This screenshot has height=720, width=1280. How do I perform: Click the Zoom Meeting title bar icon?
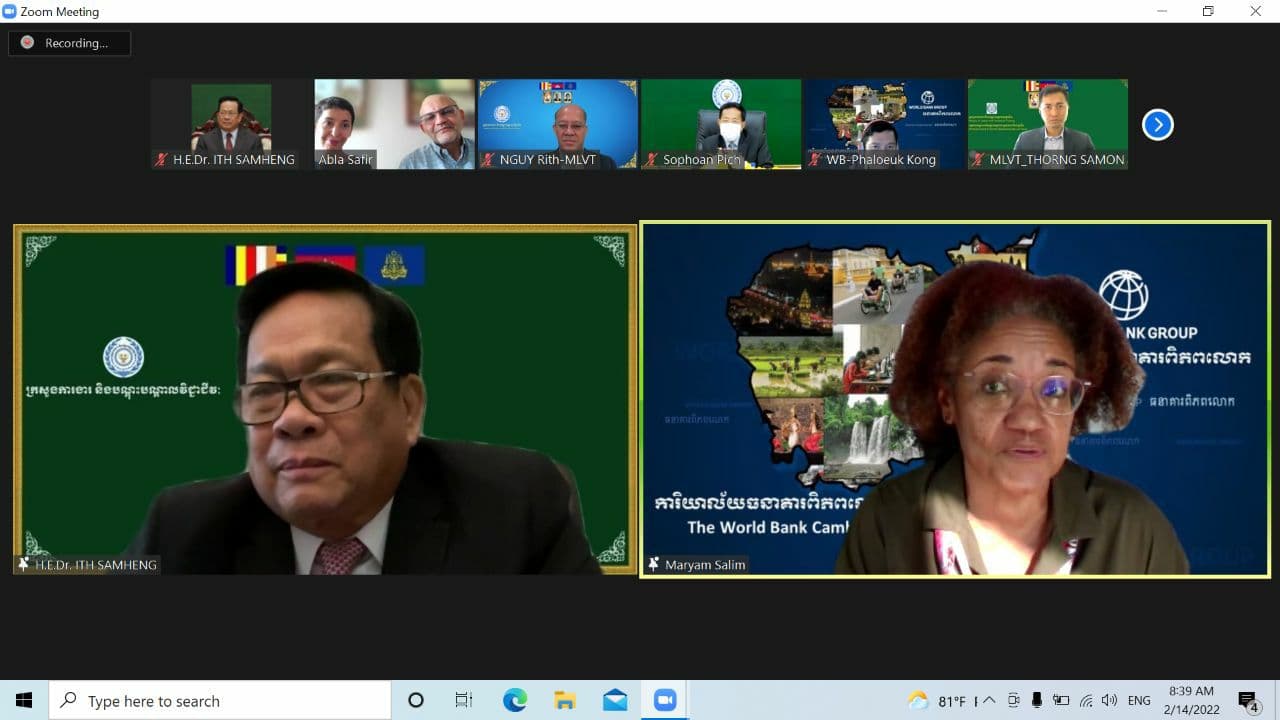10,11
